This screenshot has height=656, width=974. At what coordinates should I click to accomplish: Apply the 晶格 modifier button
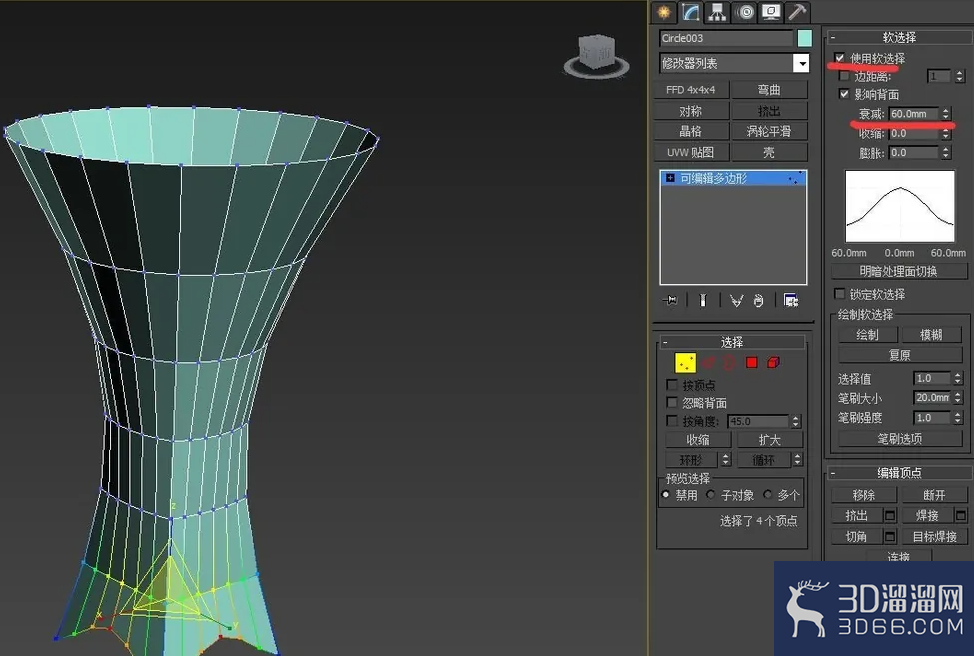(690, 132)
